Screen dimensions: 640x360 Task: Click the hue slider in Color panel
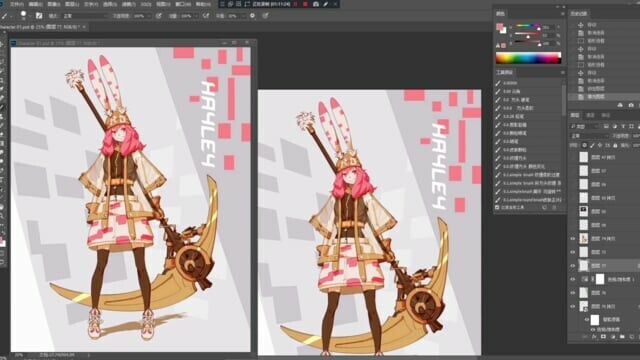click(528, 26)
